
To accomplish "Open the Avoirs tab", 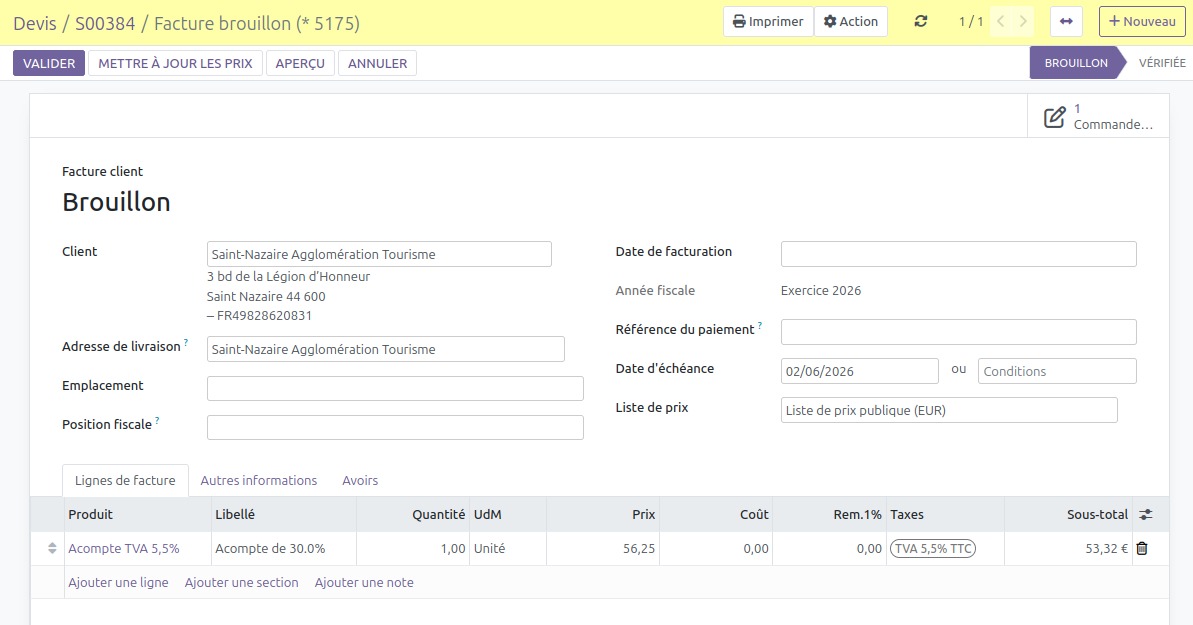I will click(x=360, y=480).
